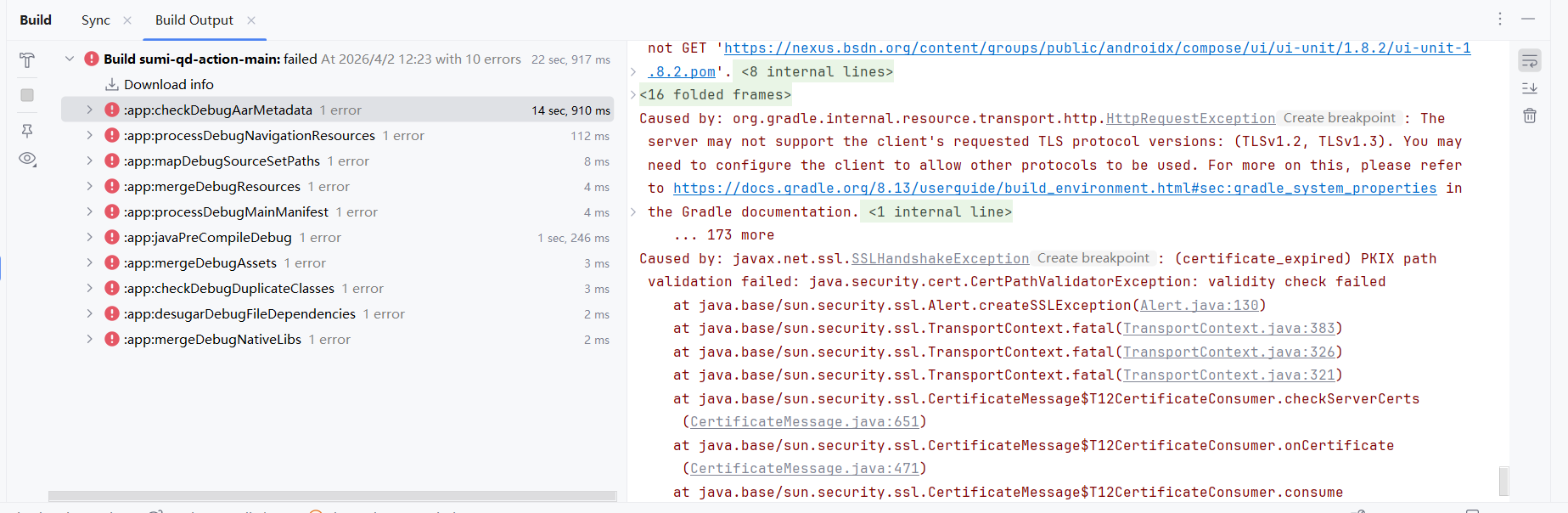Click error icon of :app:processDebugMainManifest
Screen dimensions: 1568x513
111,211
